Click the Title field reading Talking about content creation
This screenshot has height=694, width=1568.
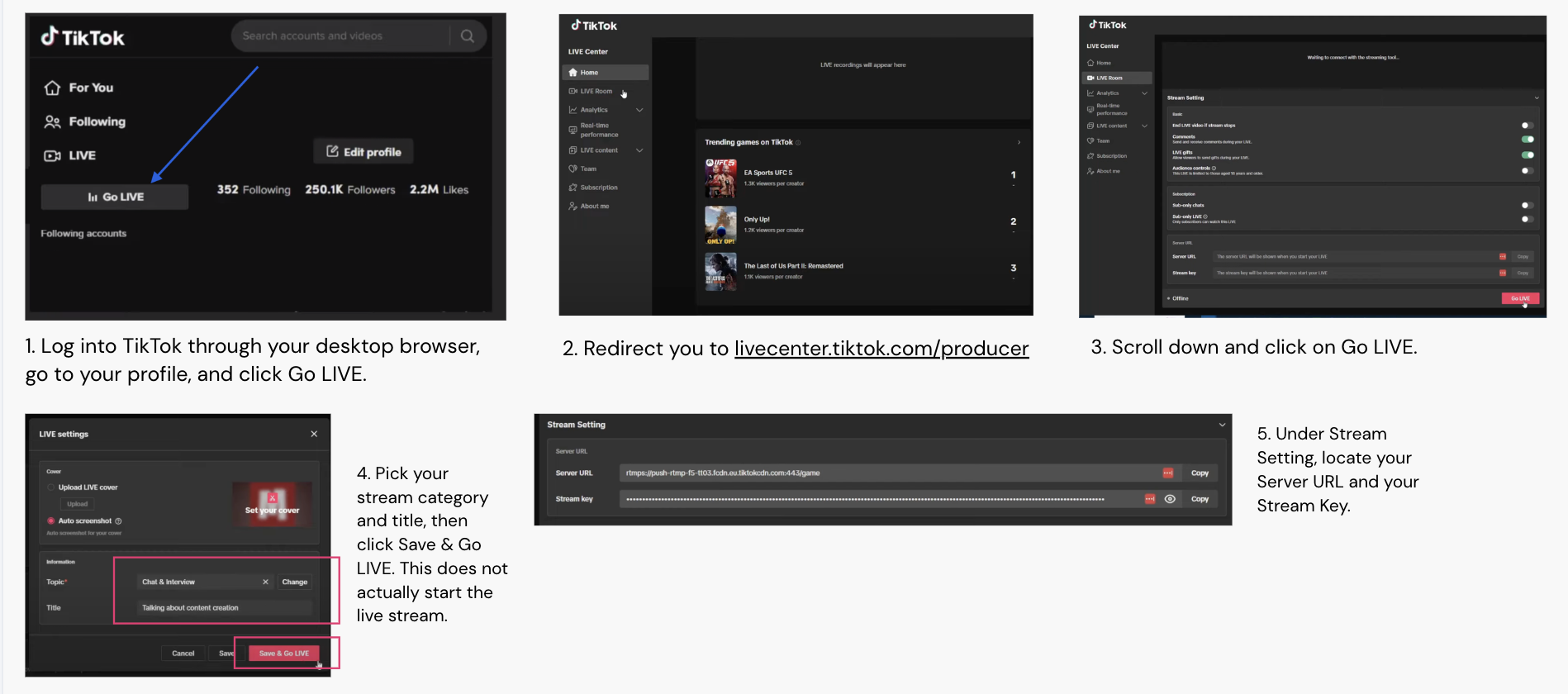click(225, 608)
